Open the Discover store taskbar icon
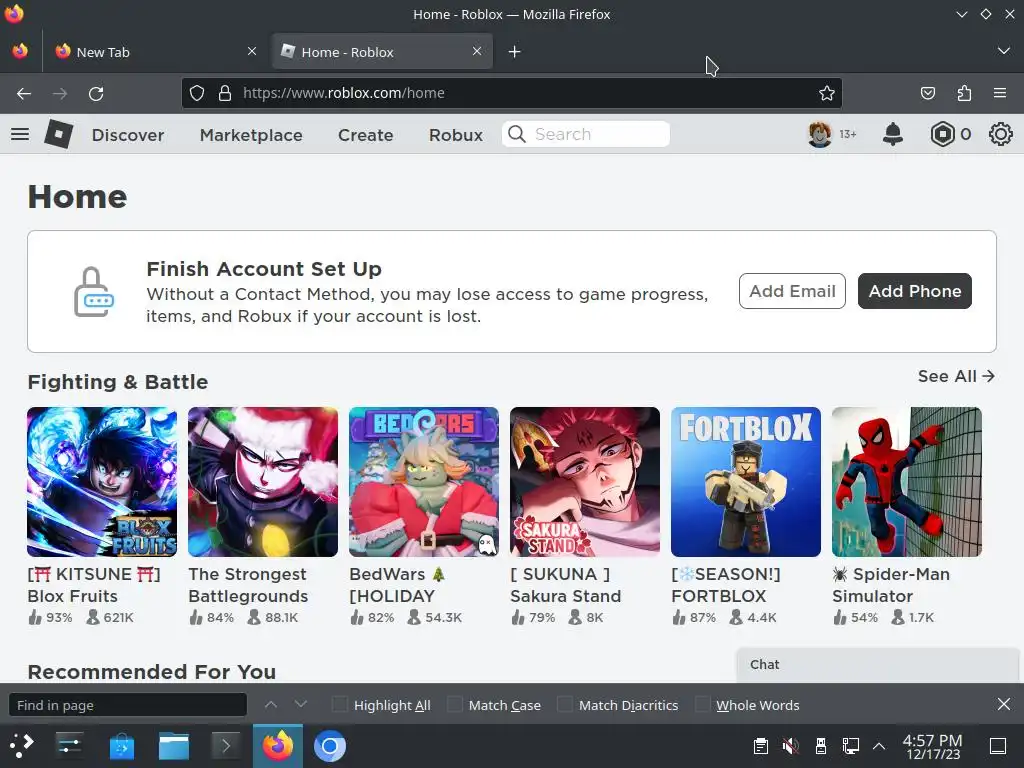The width and height of the screenshot is (1024, 768). [x=122, y=746]
